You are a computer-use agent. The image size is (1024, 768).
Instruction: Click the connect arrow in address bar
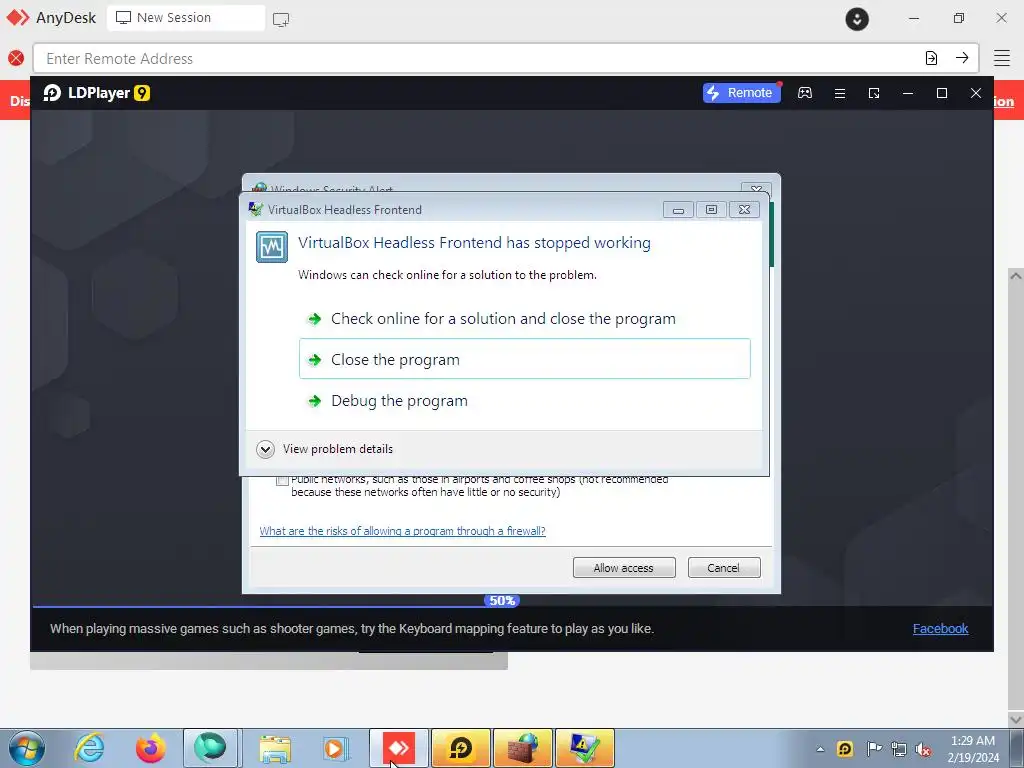(962, 58)
